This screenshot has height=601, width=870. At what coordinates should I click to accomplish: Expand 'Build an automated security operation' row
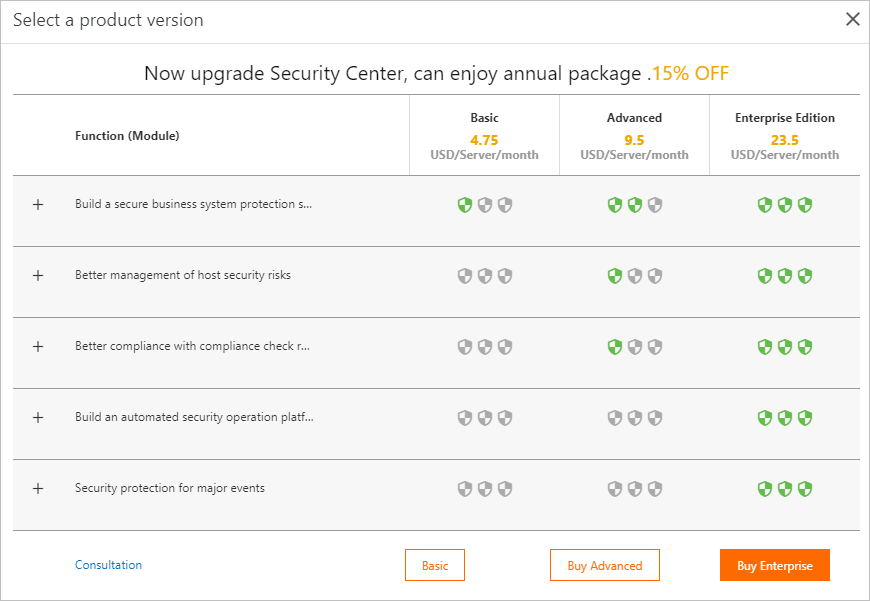pyautogui.click(x=38, y=418)
